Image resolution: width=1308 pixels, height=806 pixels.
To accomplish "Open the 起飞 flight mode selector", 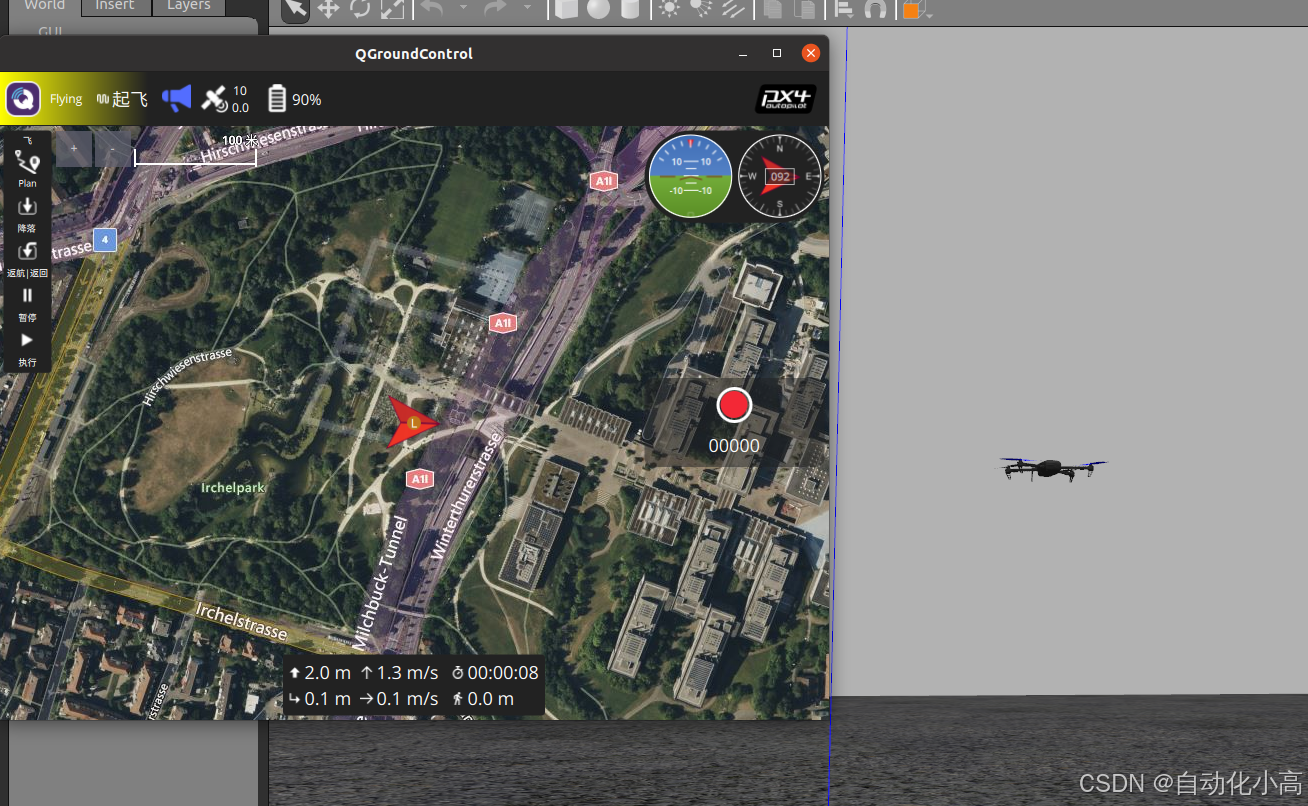I will 122,99.
